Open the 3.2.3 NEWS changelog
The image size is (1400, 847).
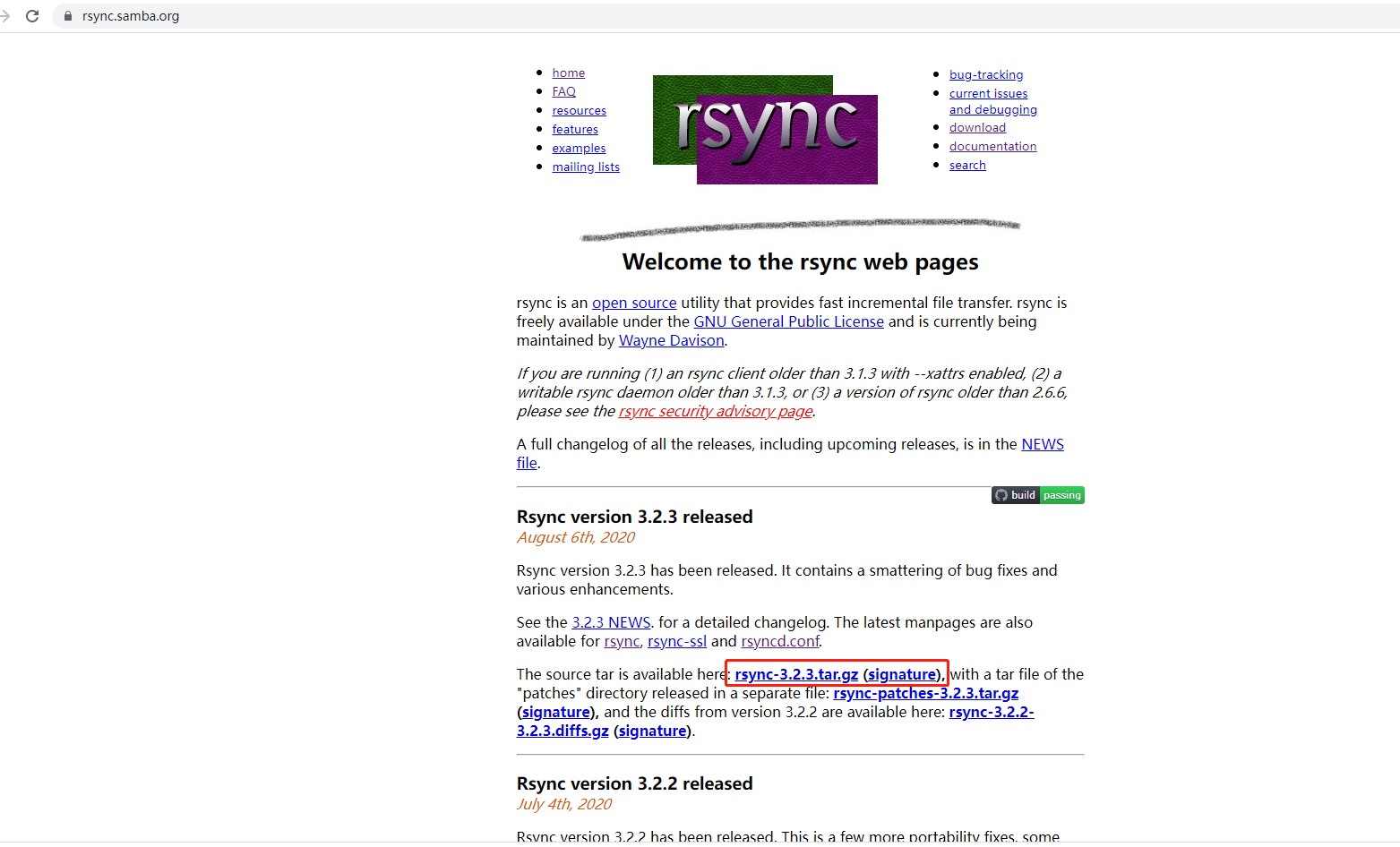611,621
